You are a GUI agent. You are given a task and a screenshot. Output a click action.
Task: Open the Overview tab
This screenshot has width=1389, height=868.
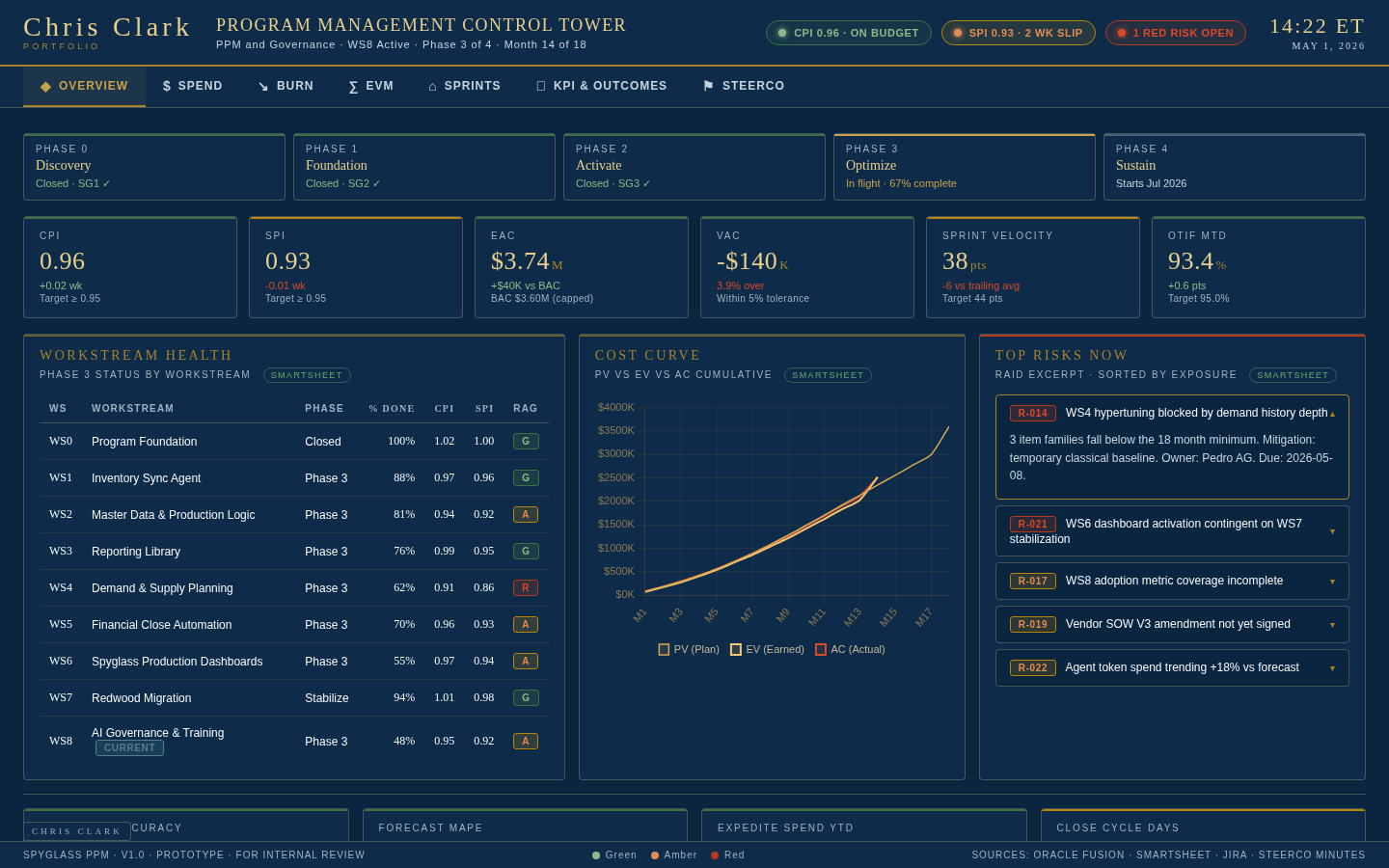point(84,86)
